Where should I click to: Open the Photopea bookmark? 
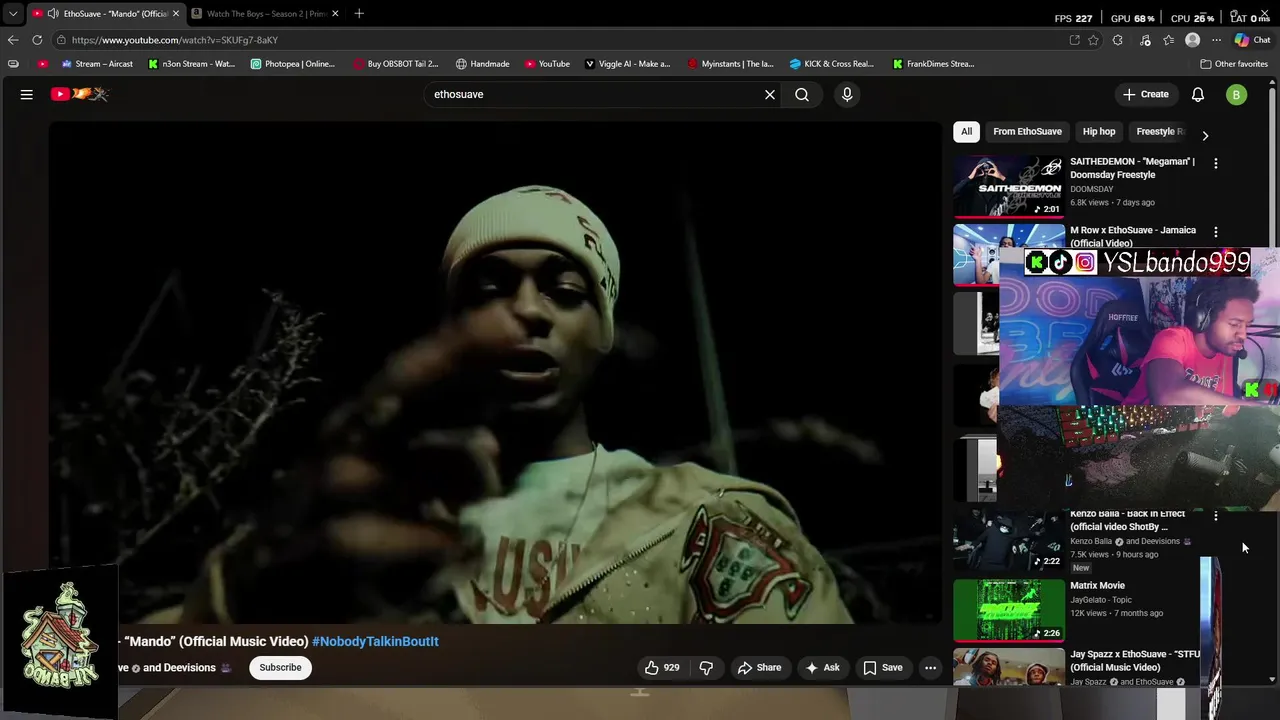293,64
